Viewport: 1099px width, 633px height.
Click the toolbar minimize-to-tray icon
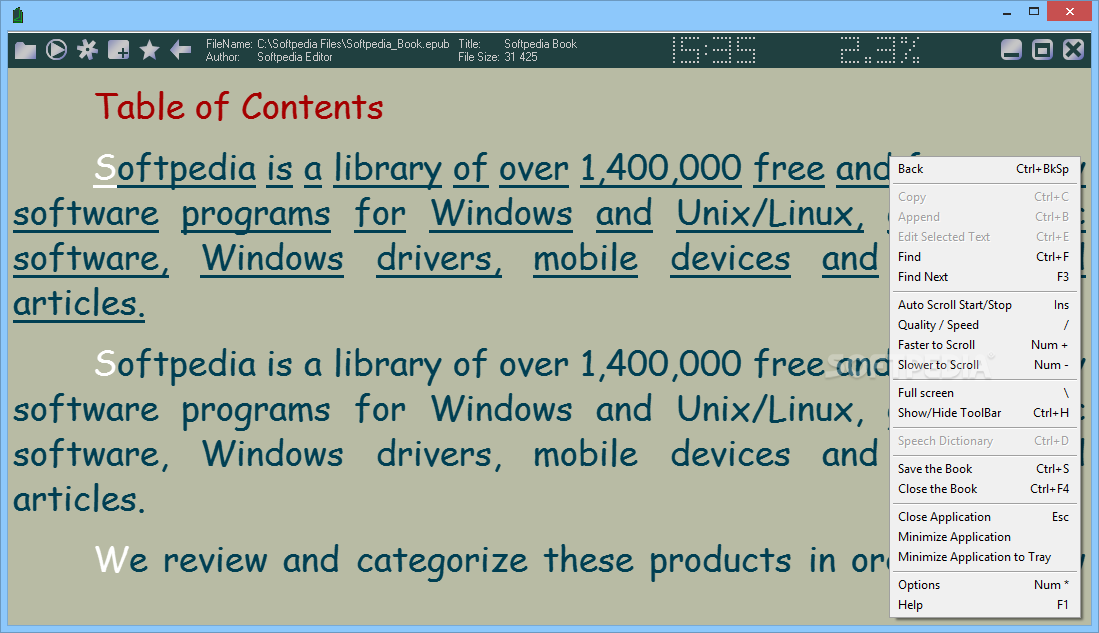point(1011,50)
